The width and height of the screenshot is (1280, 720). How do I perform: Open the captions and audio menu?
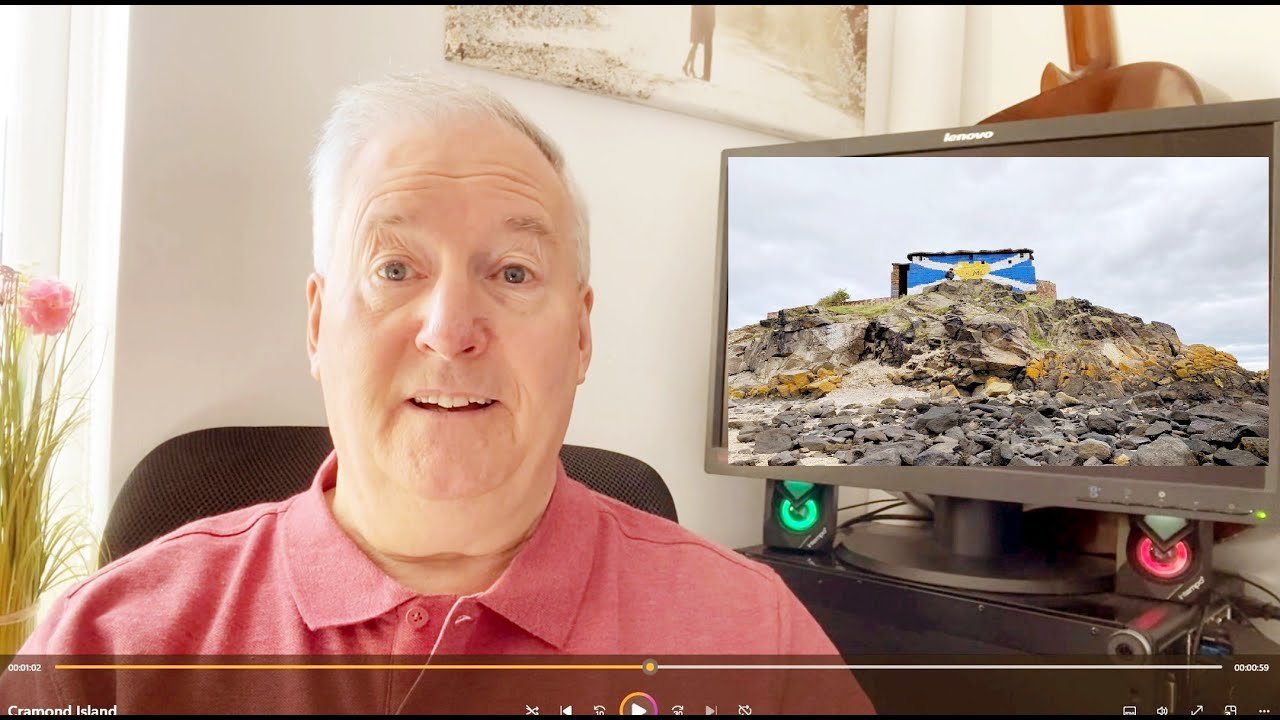[1129, 710]
